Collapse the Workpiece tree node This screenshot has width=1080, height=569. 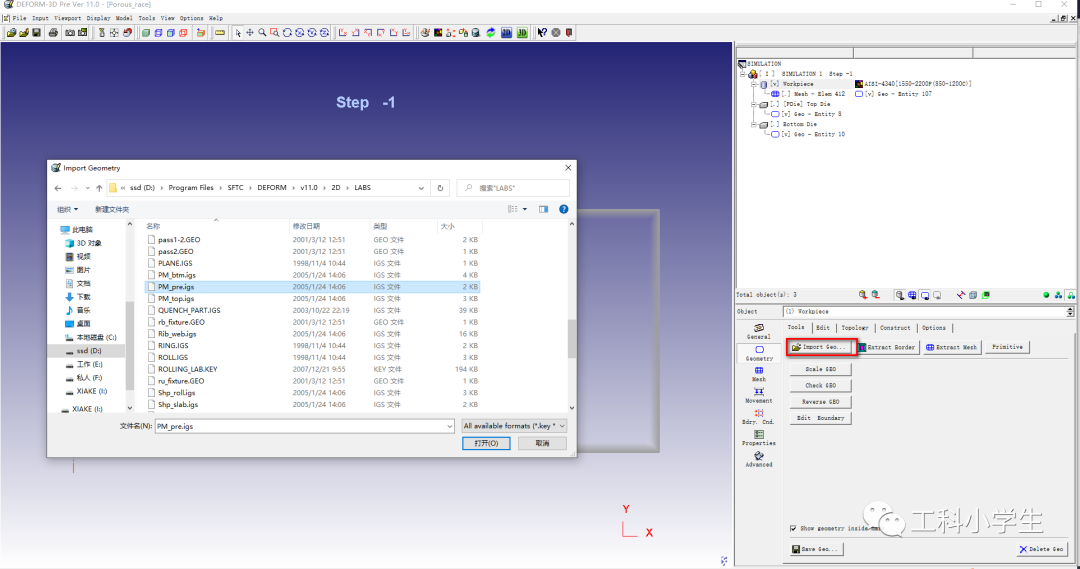pos(754,84)
